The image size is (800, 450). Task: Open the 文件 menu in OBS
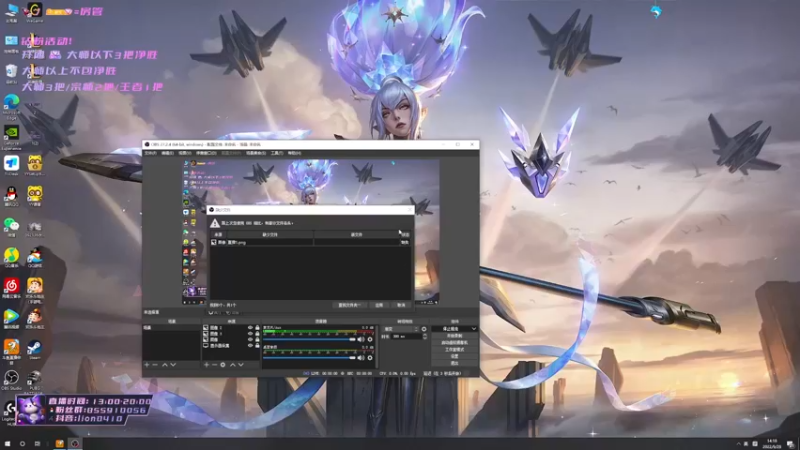[x=151, y=153]
